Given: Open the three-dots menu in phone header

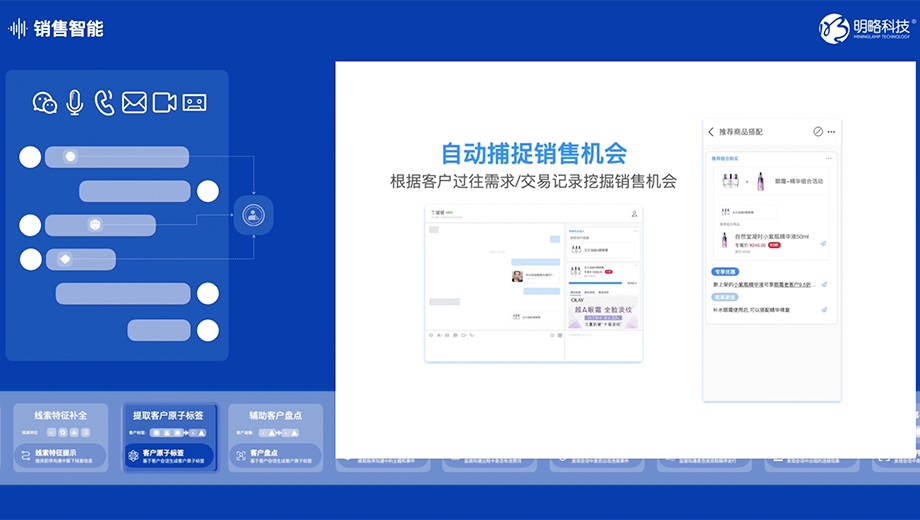Looking at the screenshot, I should (831, 132).
